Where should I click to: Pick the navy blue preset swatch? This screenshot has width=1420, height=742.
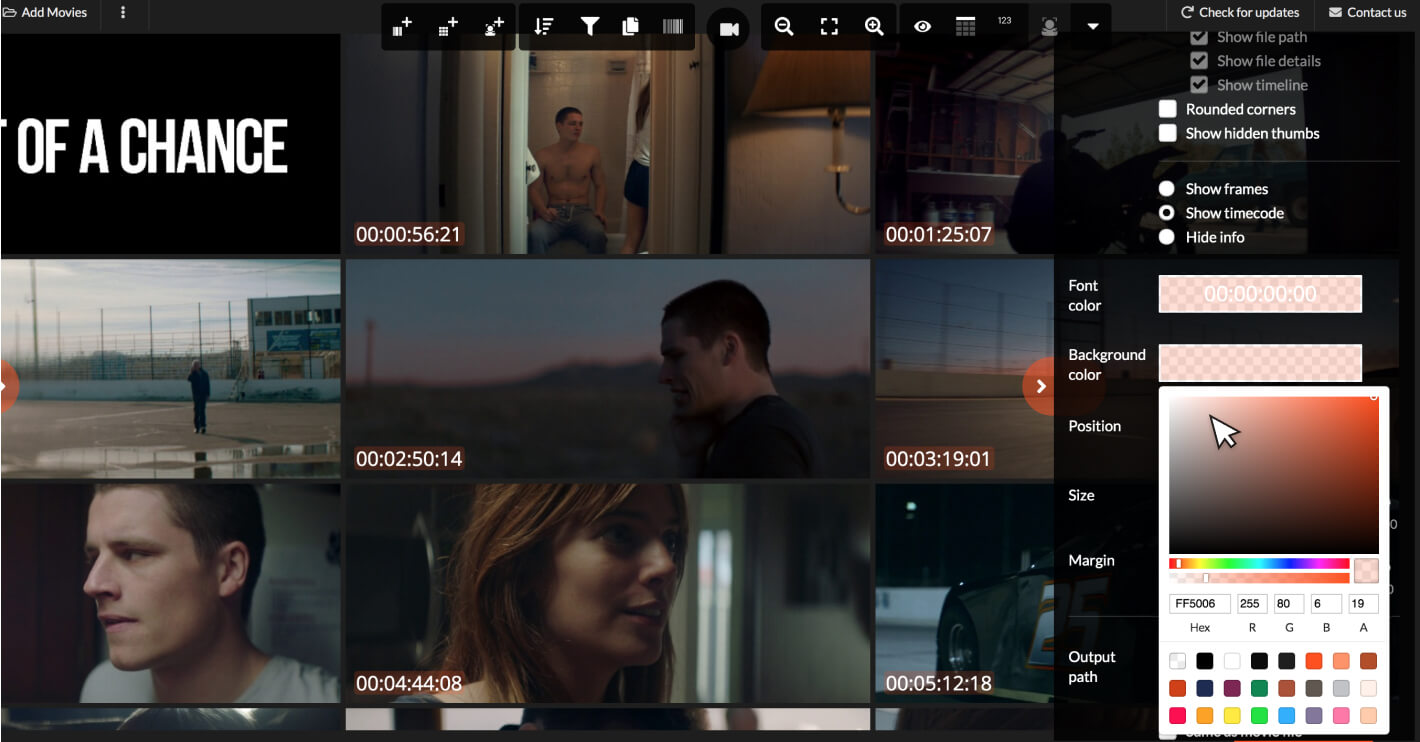coord(1205,688)
